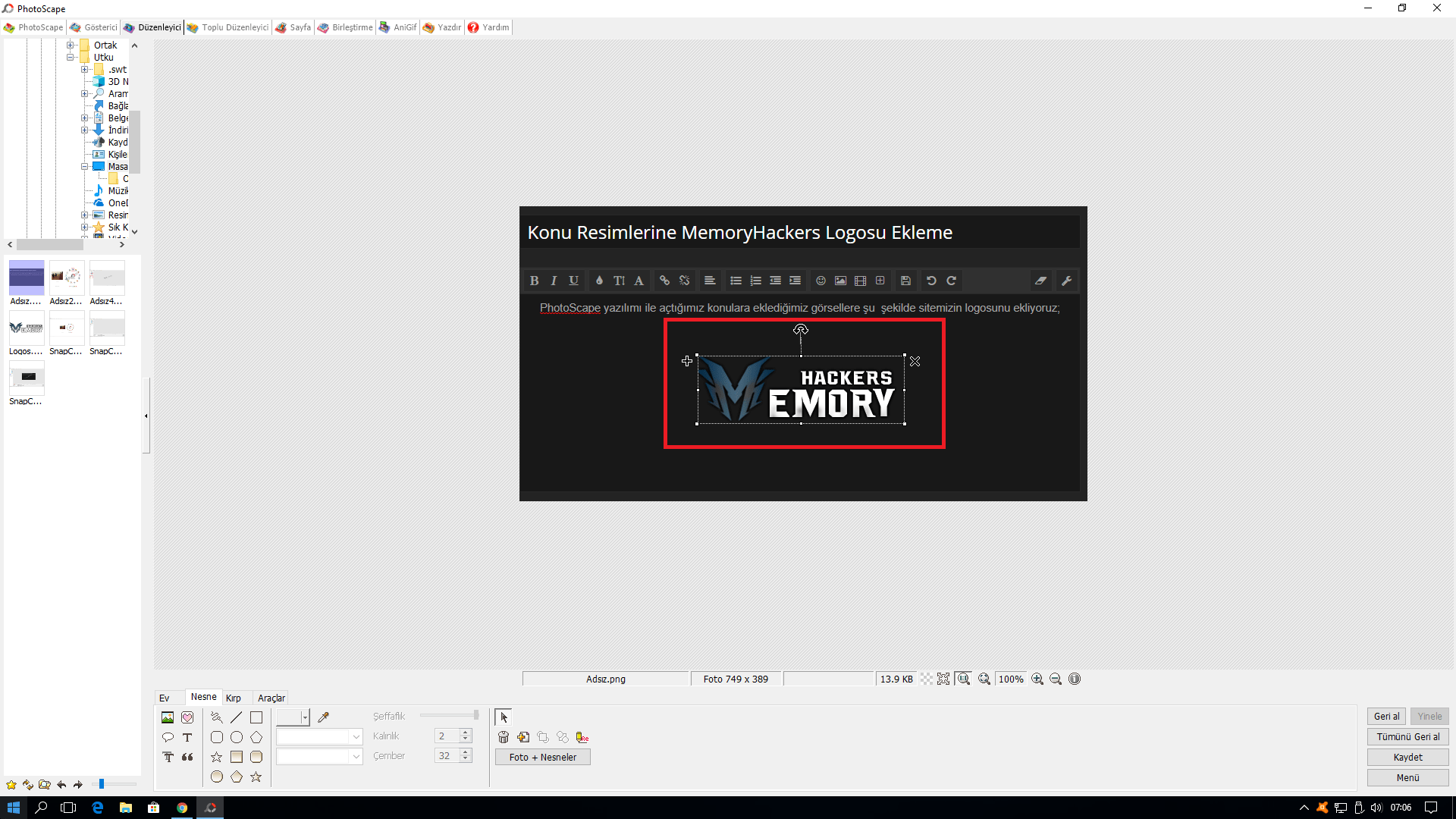Image resolution: width=1456 pixels, height=819 pixels.
Task: Select the filled square tool
Action: tap(237, 757)
